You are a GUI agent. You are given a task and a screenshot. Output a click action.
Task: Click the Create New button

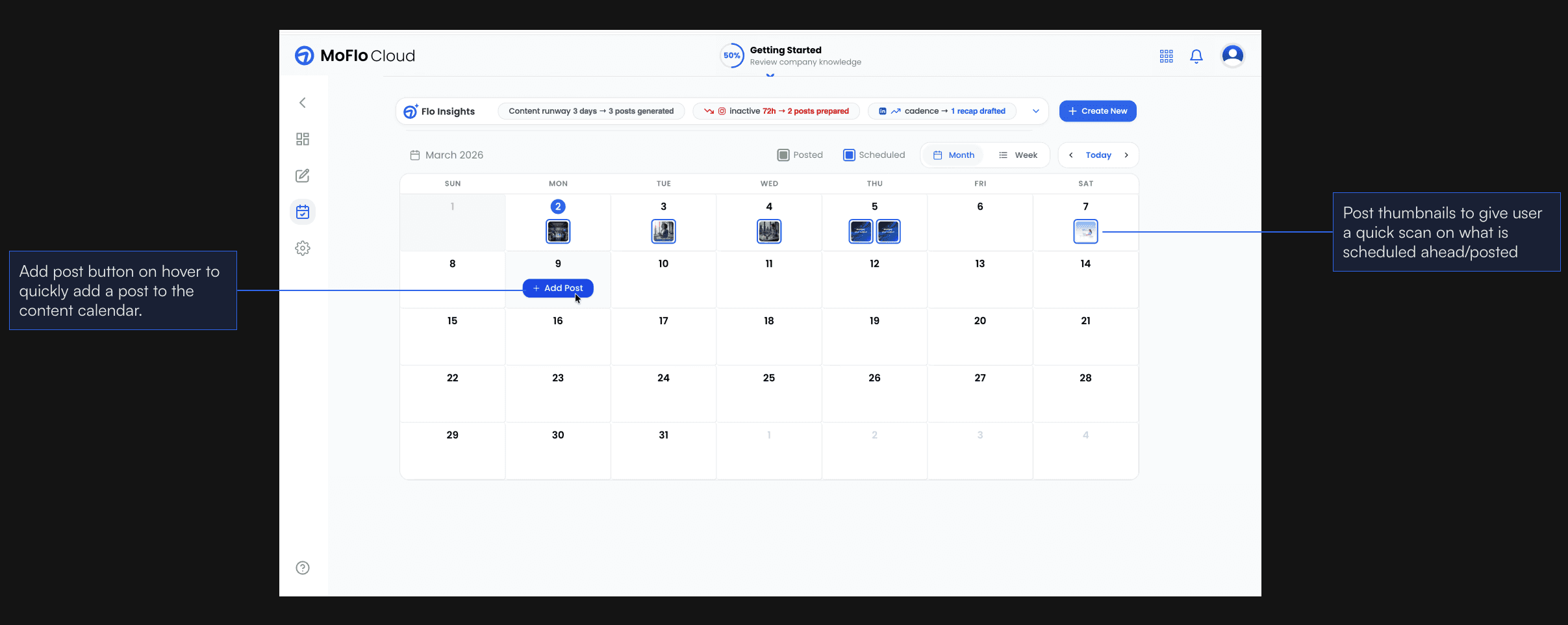coord(1097,110)
